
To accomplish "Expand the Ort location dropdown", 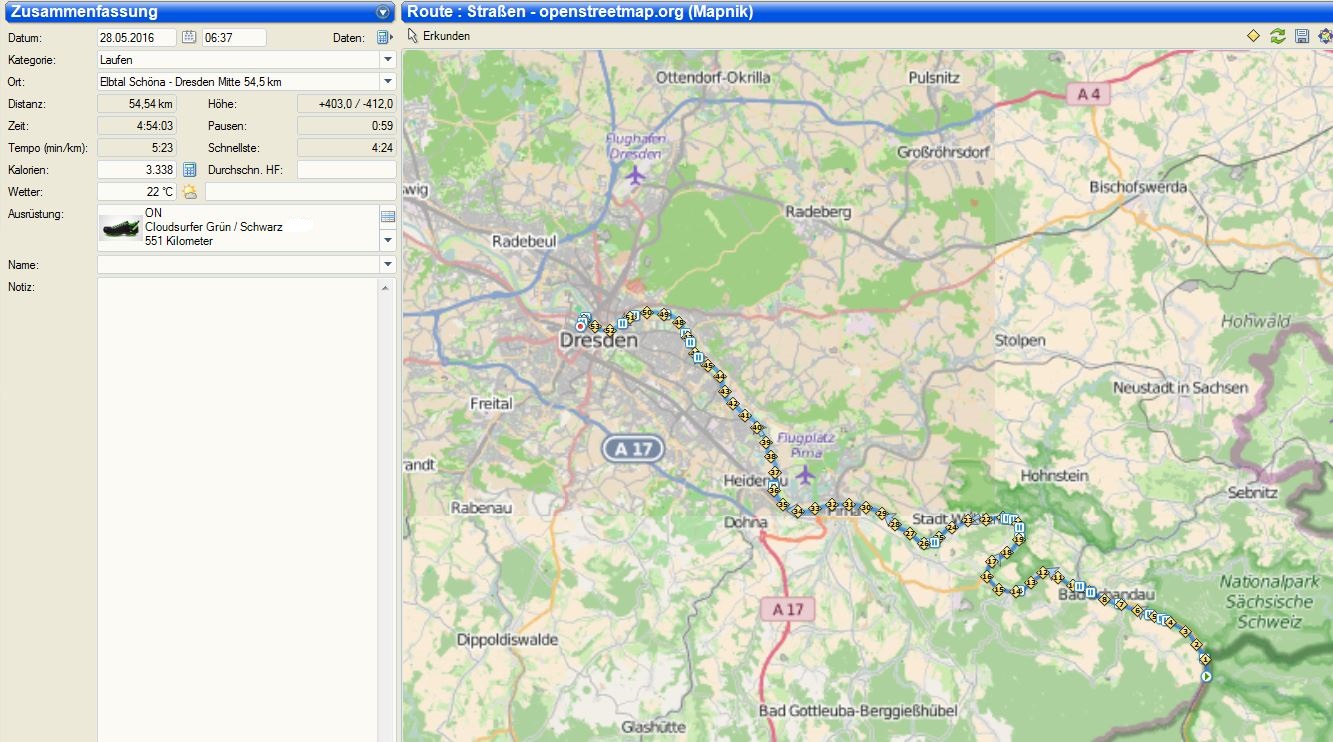I will tap(388, 81).
